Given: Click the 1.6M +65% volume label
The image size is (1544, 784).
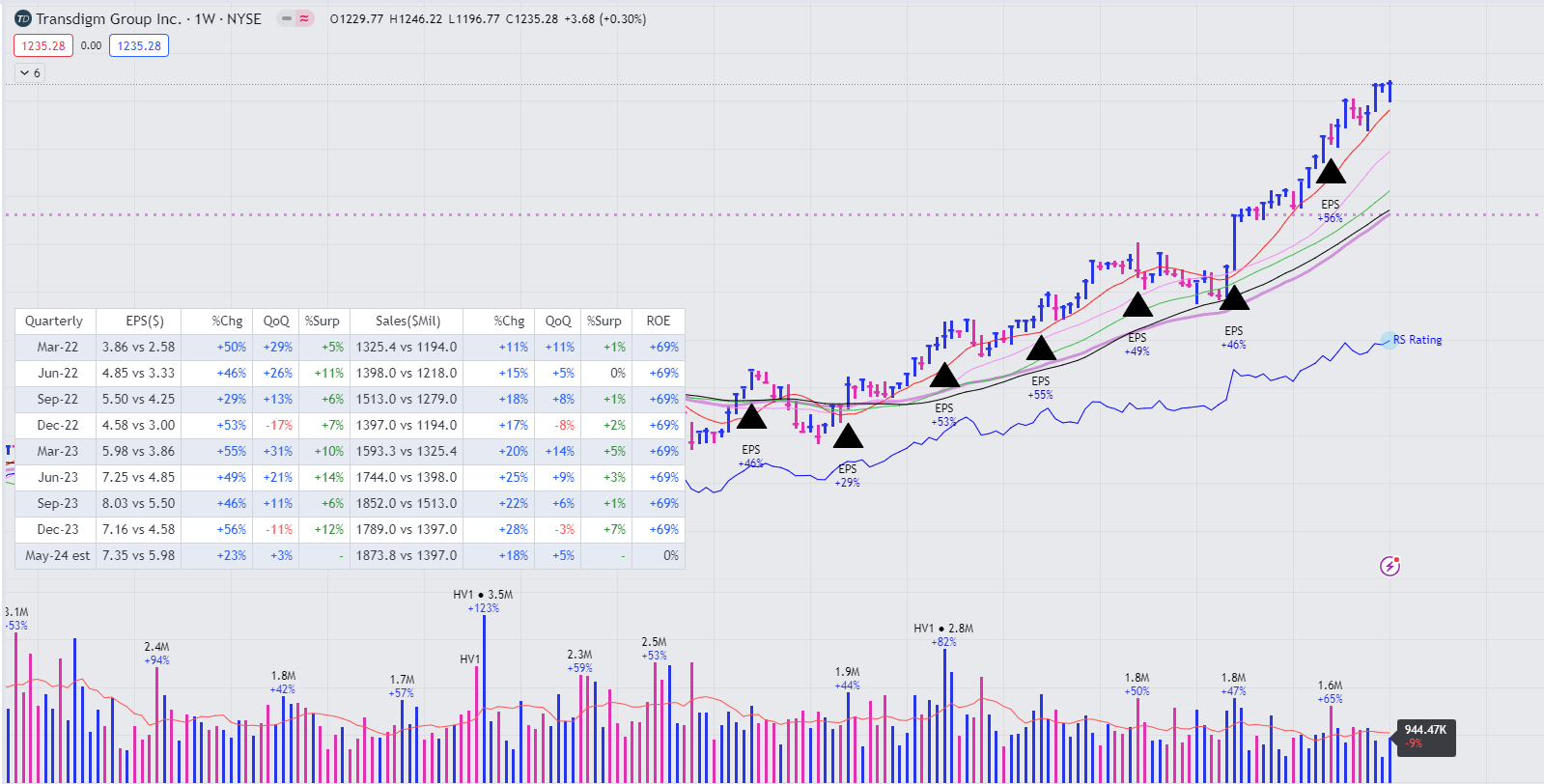Looking at the screenshot, I should [x=1330, y=692].
